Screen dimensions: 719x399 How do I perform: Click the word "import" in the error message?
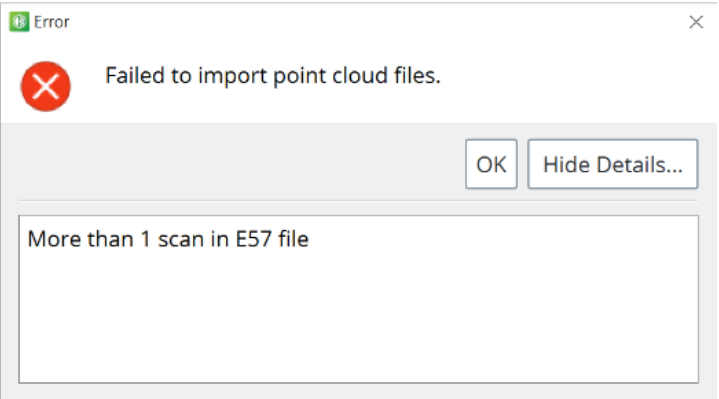click(x=232, y=76)
